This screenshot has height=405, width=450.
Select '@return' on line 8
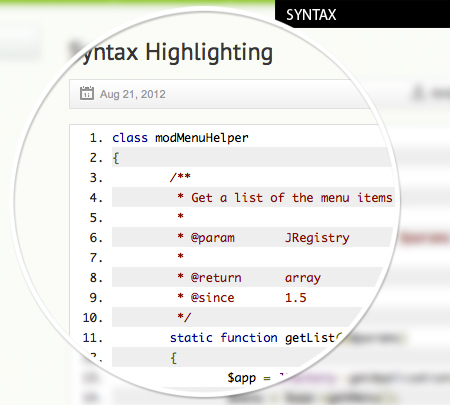click(216, 278)
